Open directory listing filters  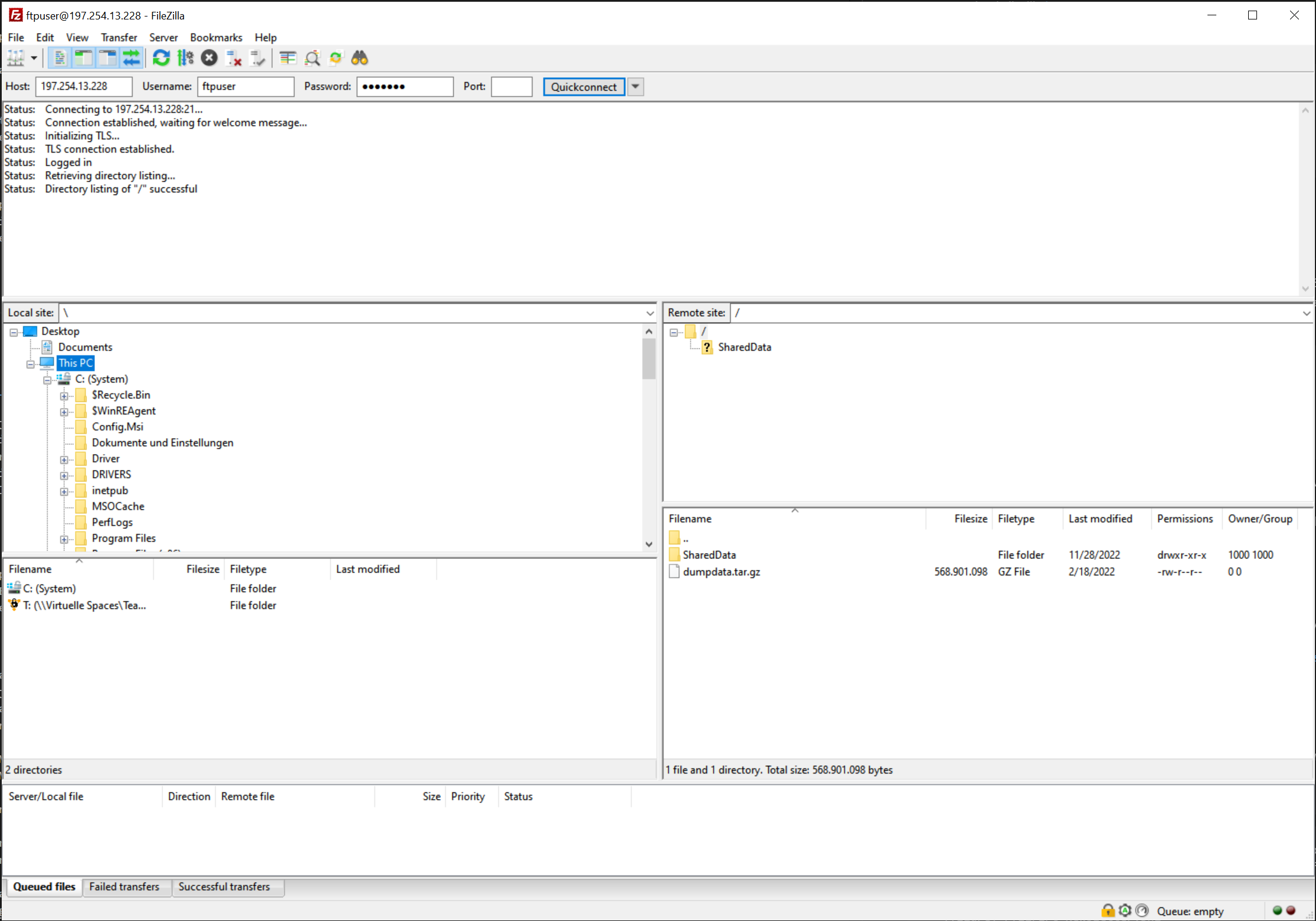click(x=288, y=58)
